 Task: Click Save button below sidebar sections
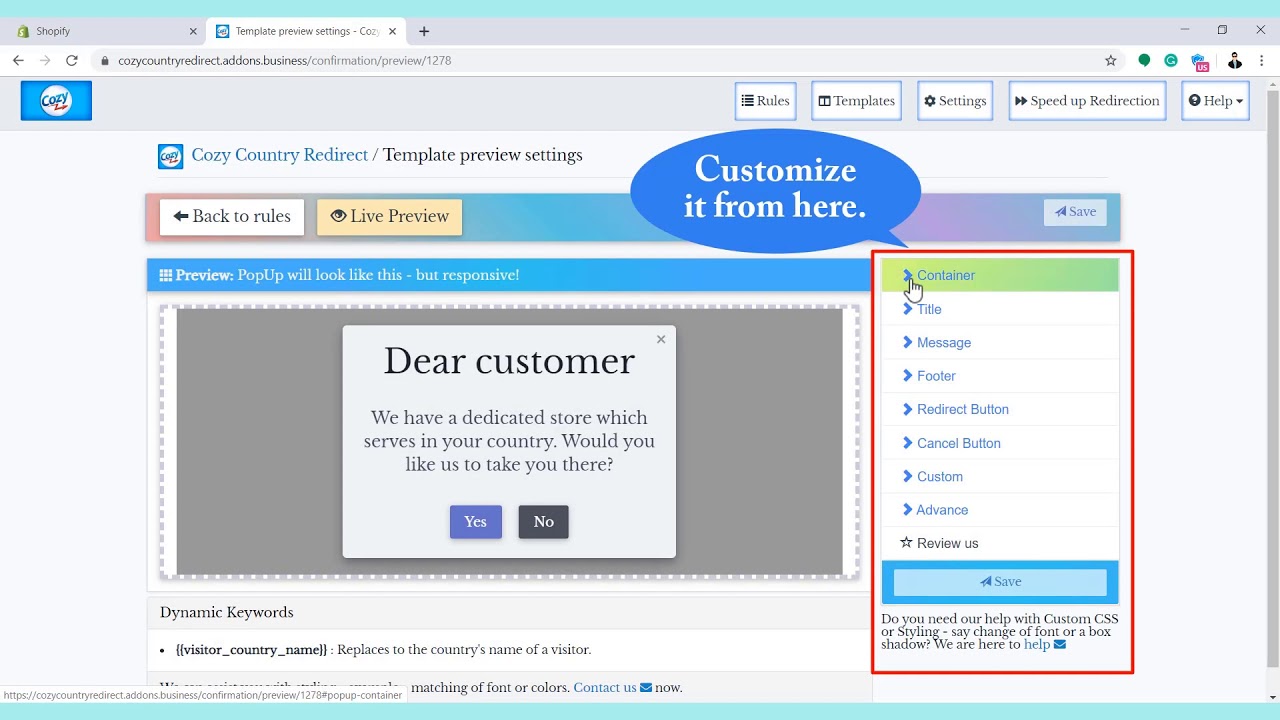tap(1000, 582)
